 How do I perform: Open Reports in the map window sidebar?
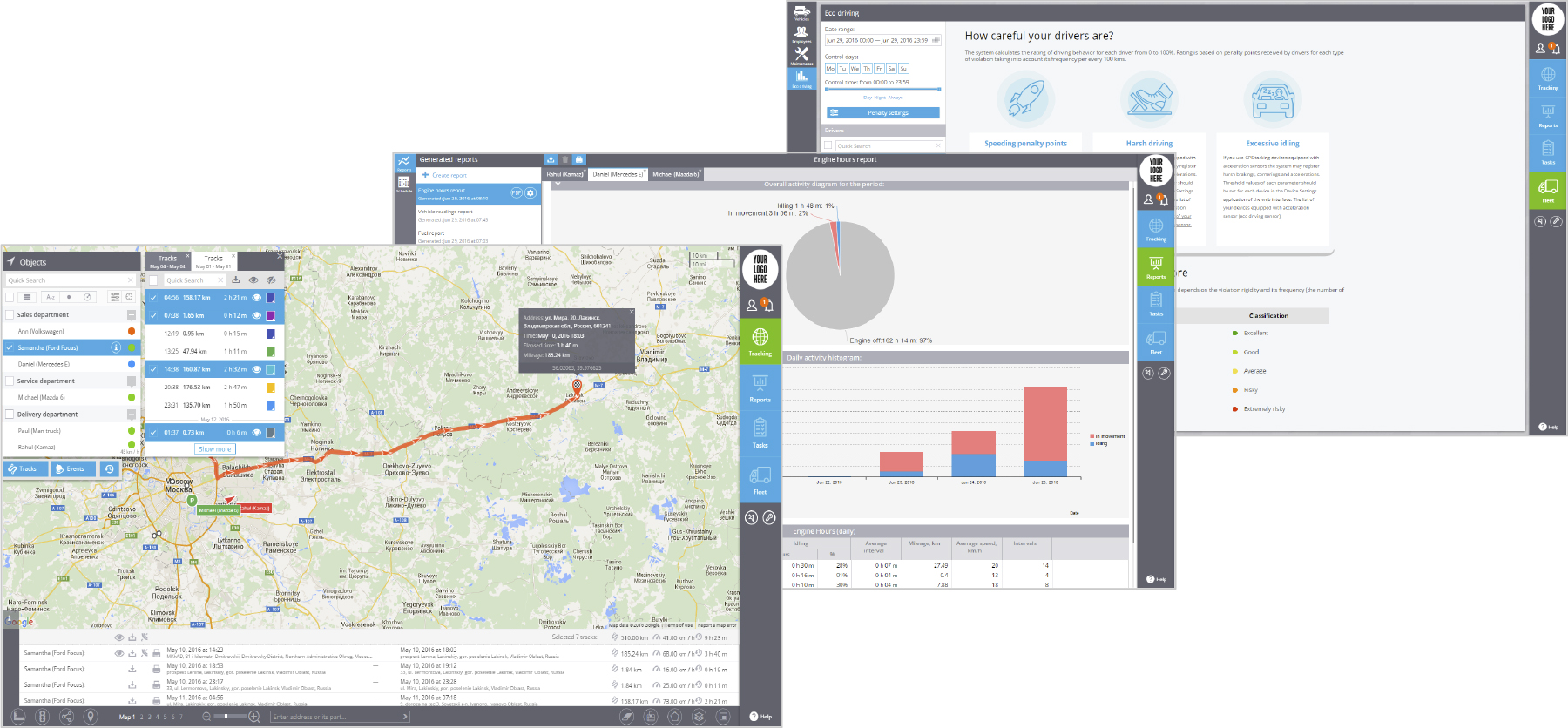click(760, 388)
